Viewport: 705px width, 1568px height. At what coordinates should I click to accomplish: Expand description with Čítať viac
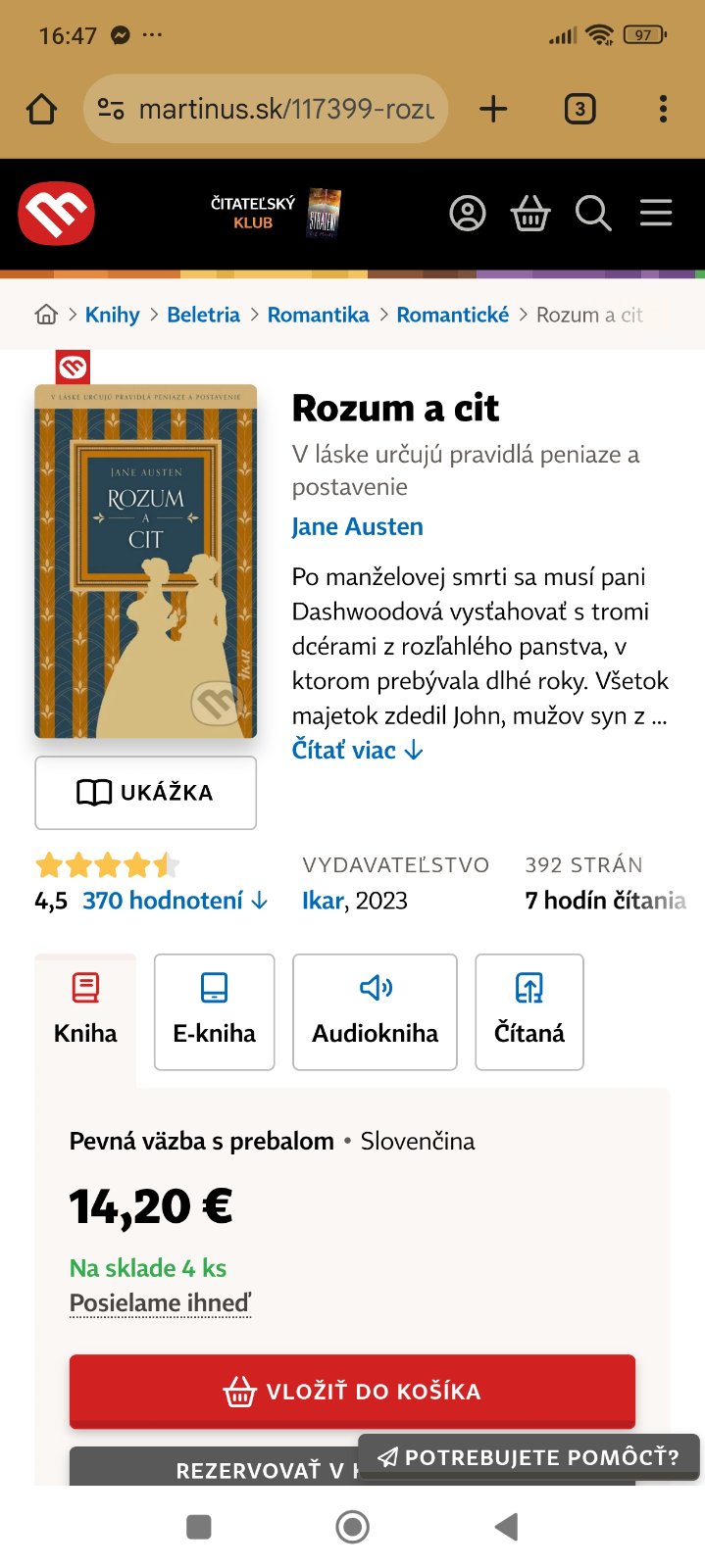pos(358,751)
